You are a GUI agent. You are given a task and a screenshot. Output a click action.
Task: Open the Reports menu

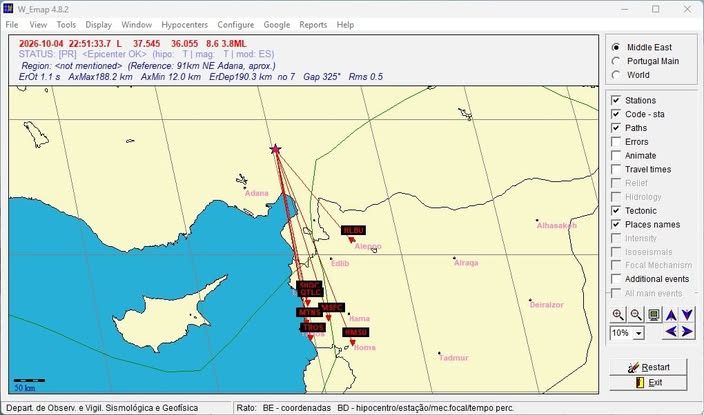pos(313,25)
